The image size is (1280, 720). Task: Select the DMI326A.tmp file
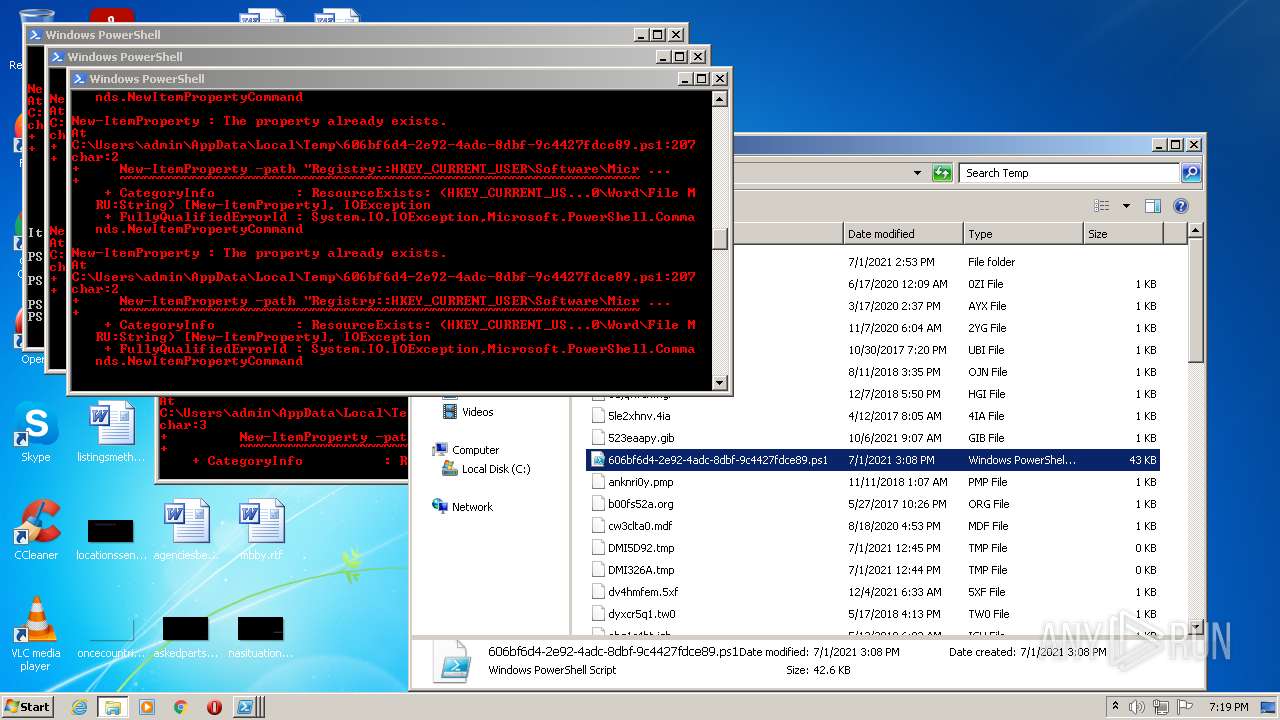click(641, 570)
